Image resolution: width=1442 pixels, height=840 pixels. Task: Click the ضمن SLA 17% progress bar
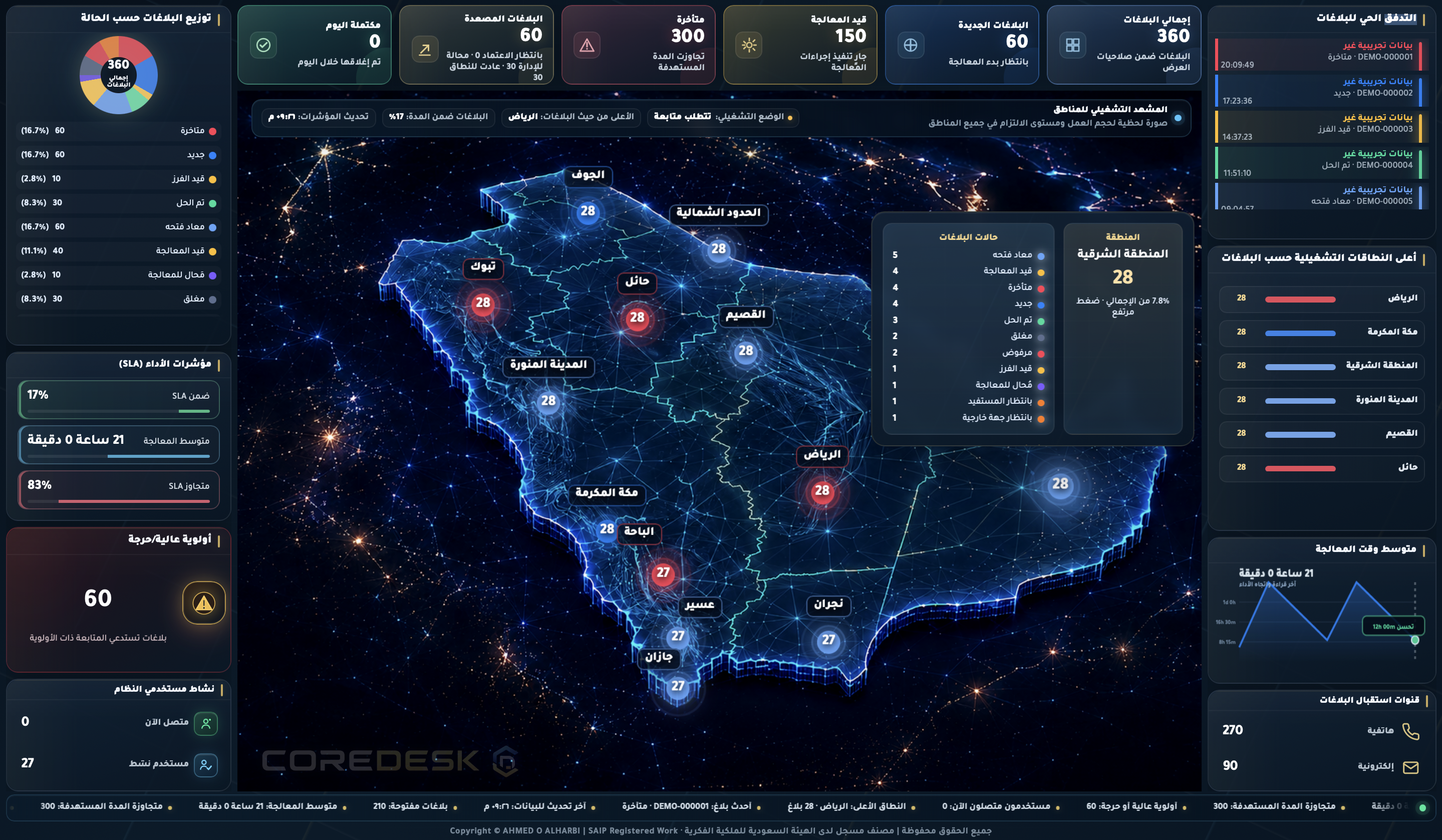pyautogui.click(x=118, y=411)
